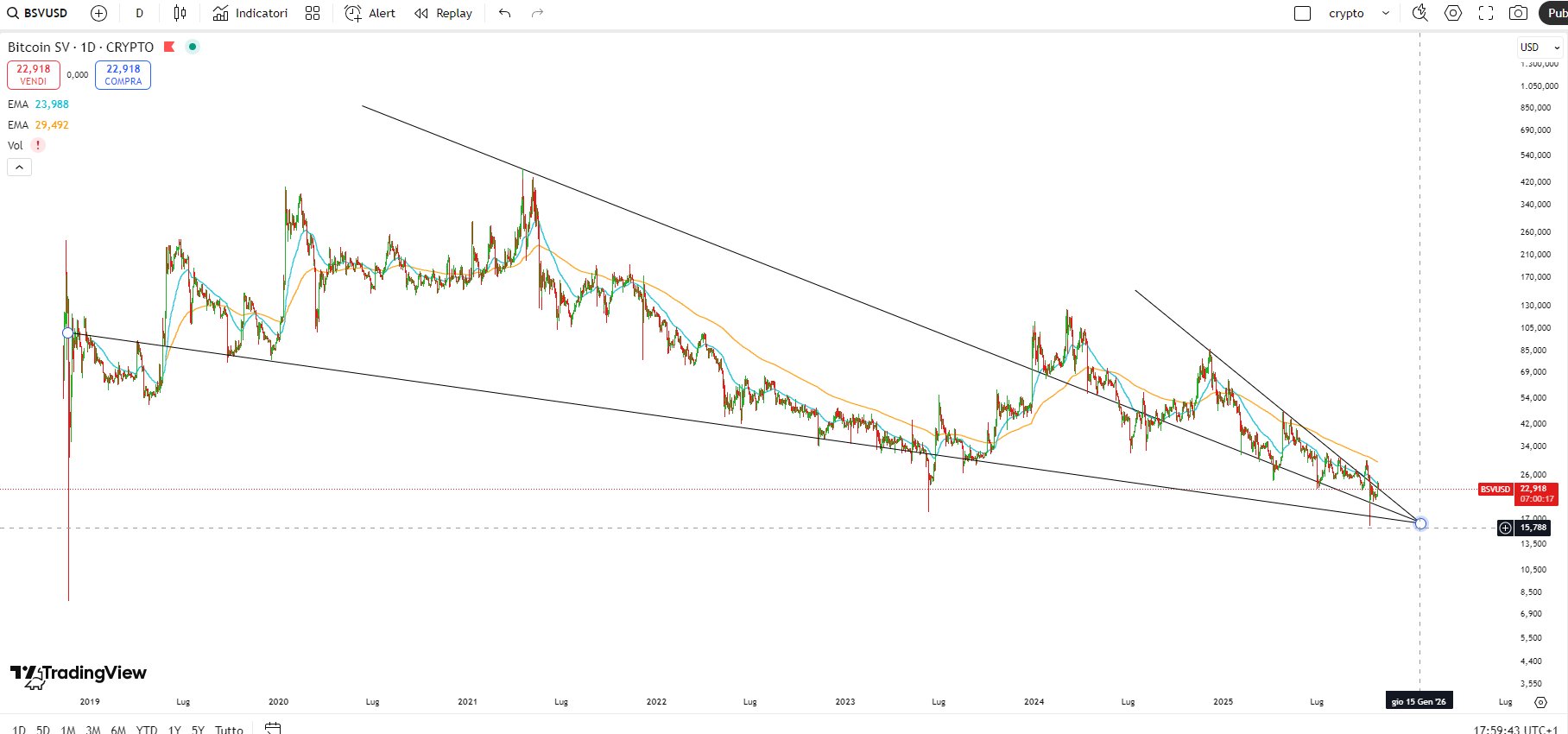
Task: Click the COMPRA buy button 22,918
Action: [x=123, y=75]
